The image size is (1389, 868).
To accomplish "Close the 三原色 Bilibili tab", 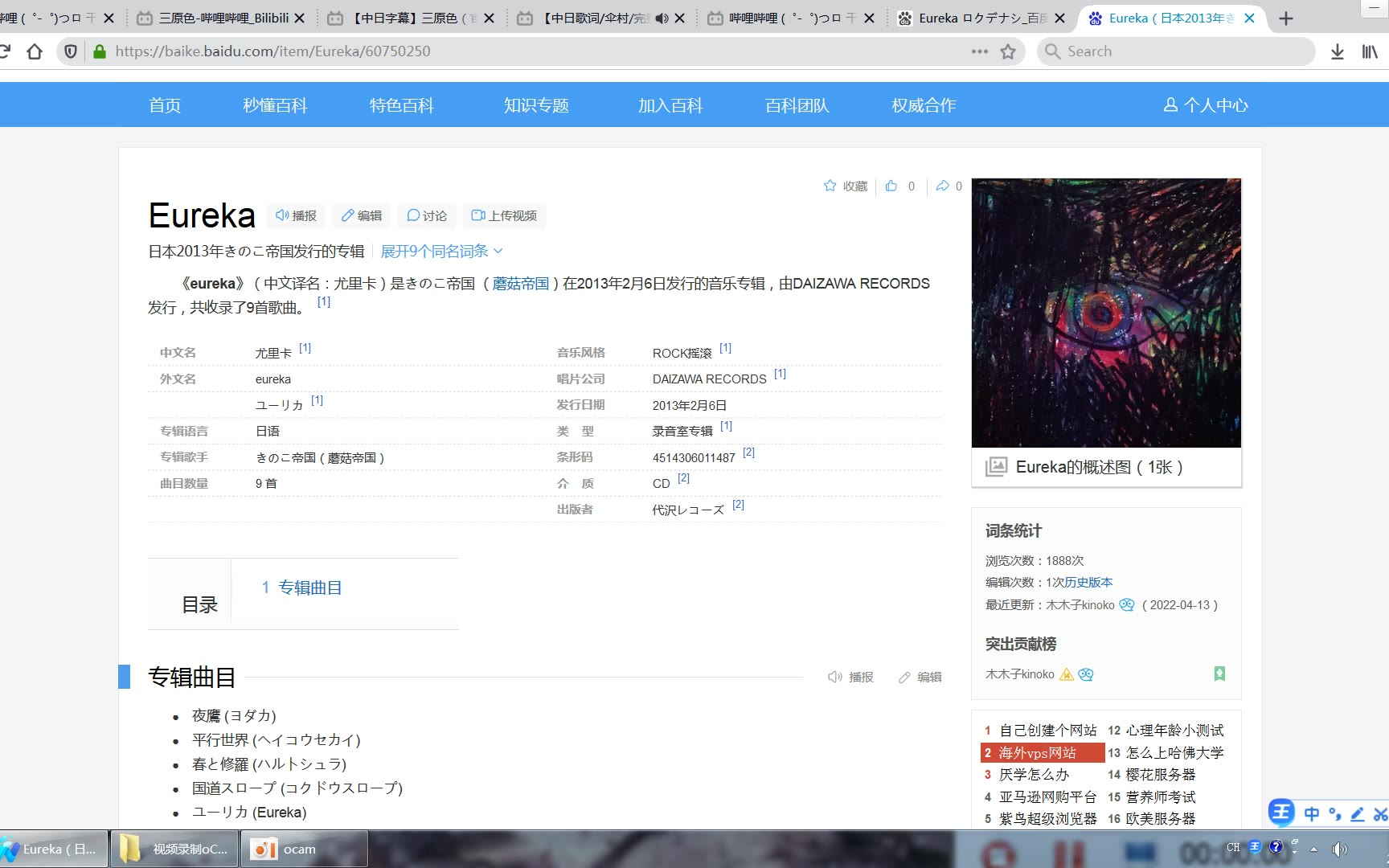I will (x=299, y=18).
